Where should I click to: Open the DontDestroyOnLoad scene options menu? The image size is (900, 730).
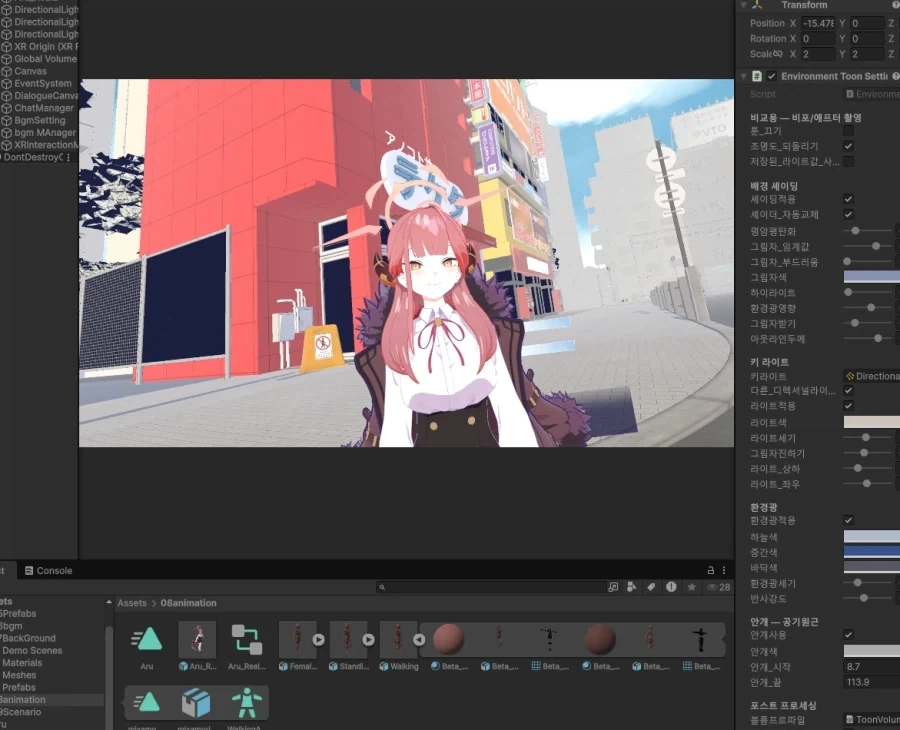68,157
